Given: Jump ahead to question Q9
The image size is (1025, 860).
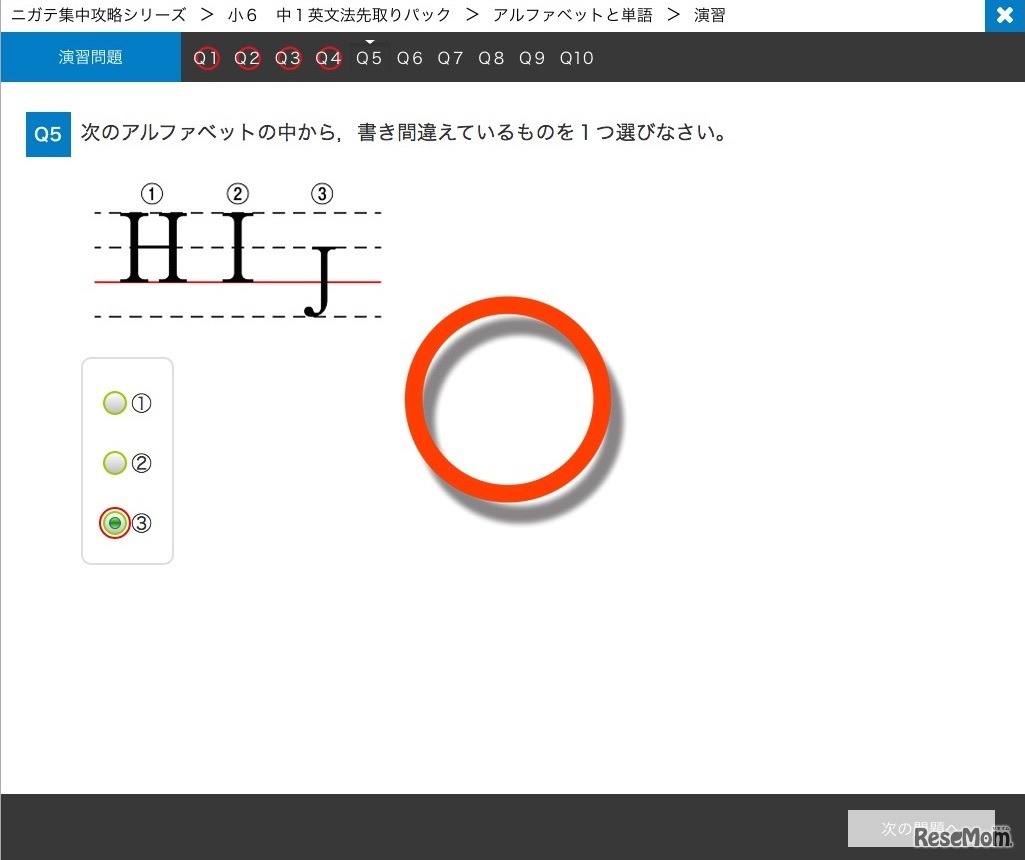Looking at the screenshot, I should (532, 58).
